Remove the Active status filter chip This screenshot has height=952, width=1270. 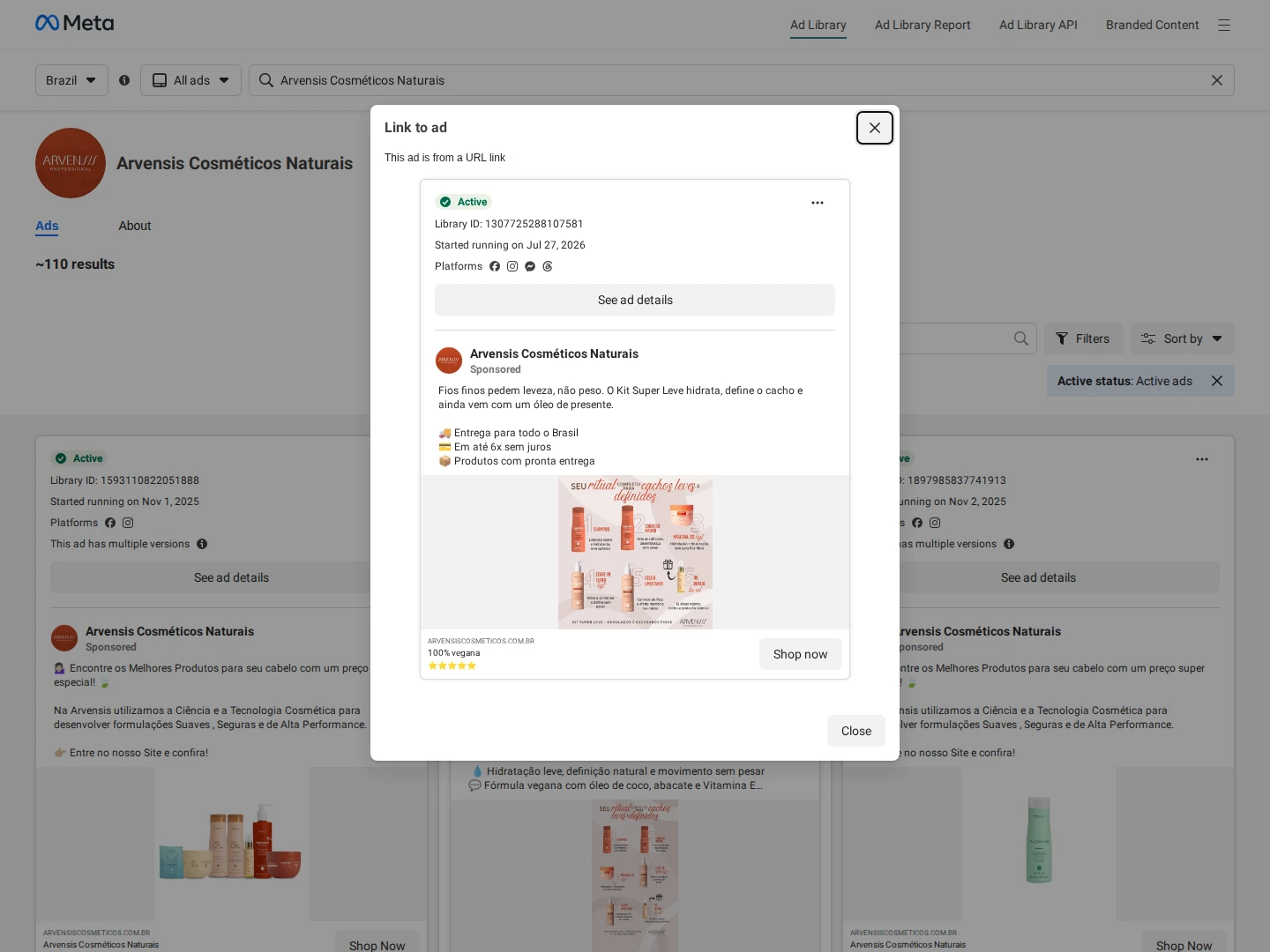tap(1217, 381)
